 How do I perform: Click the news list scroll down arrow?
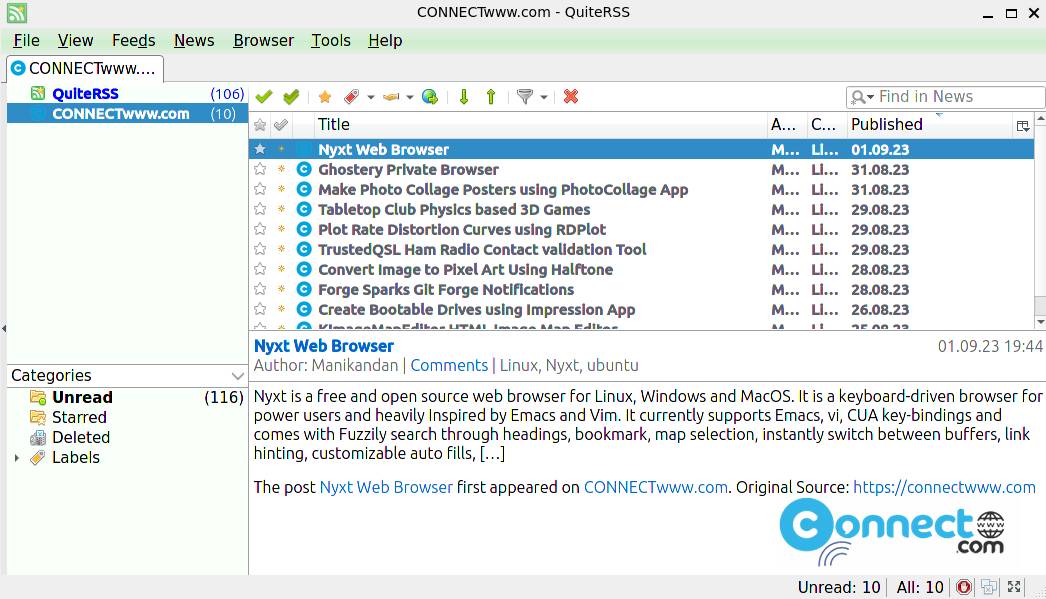(x=1041, y=322)
